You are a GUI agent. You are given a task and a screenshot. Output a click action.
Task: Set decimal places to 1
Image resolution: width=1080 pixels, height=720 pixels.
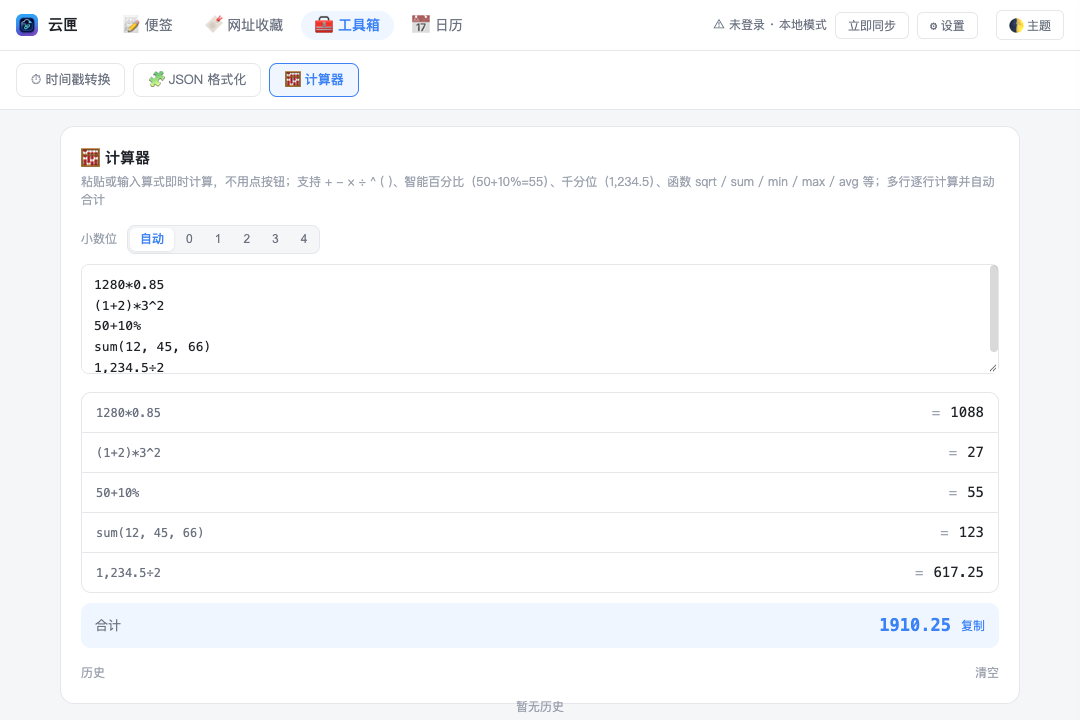[x=218, y=239]
